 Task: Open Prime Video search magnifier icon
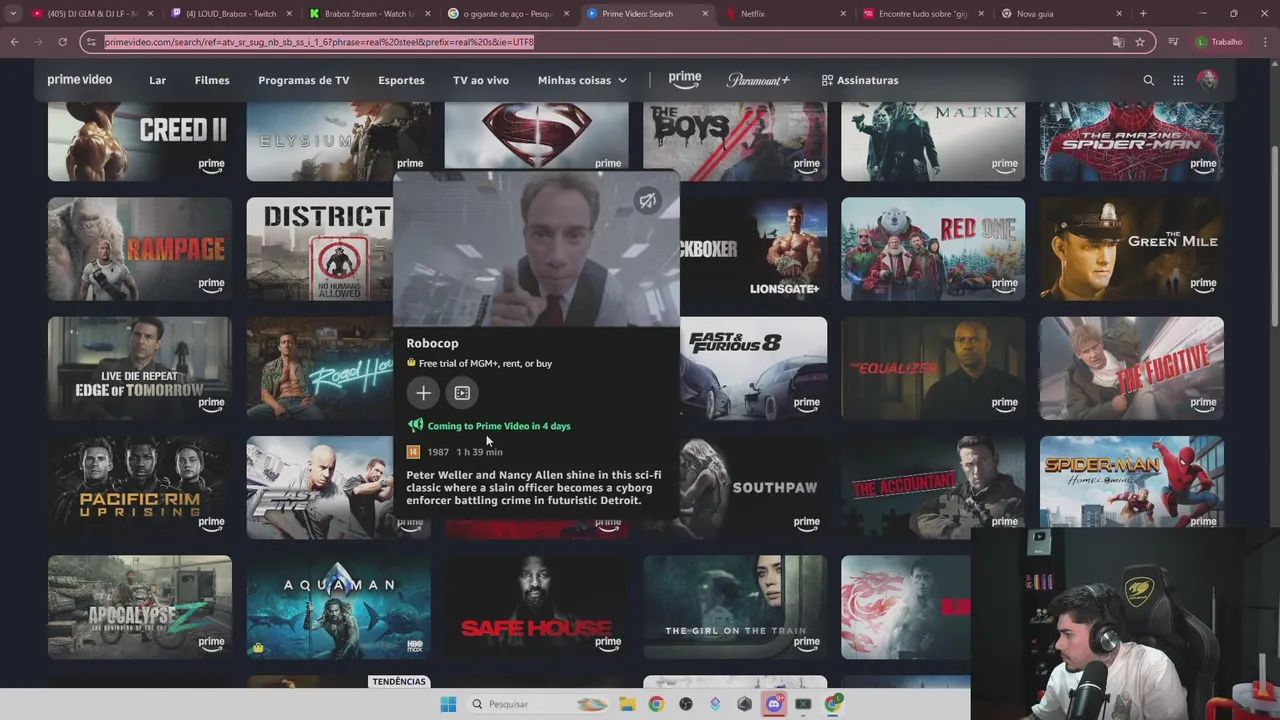pos(1148,80)
